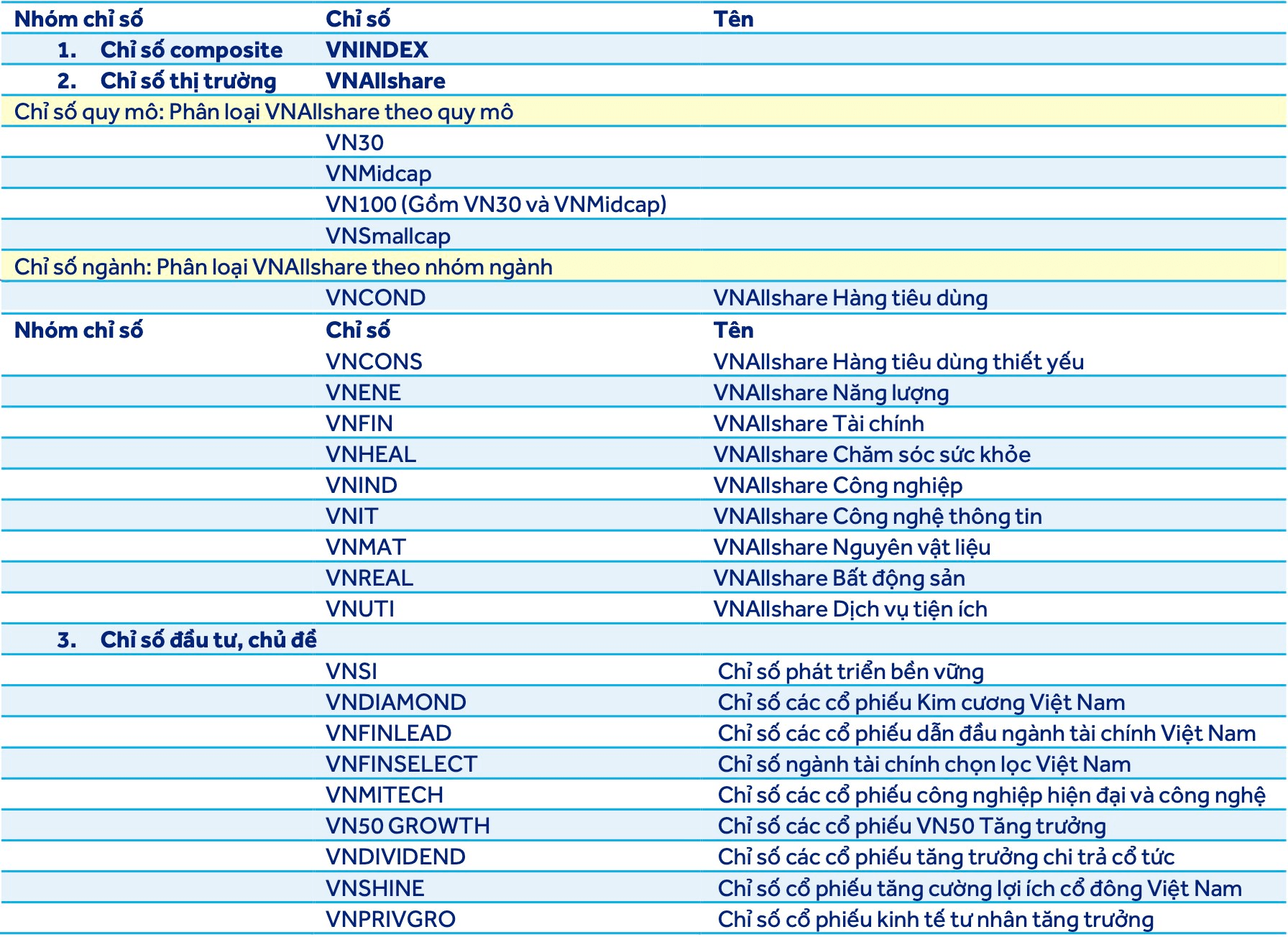Click the 'VNFIN' index code
This screenshot has width=1288, height=937.
pos(359,423)
